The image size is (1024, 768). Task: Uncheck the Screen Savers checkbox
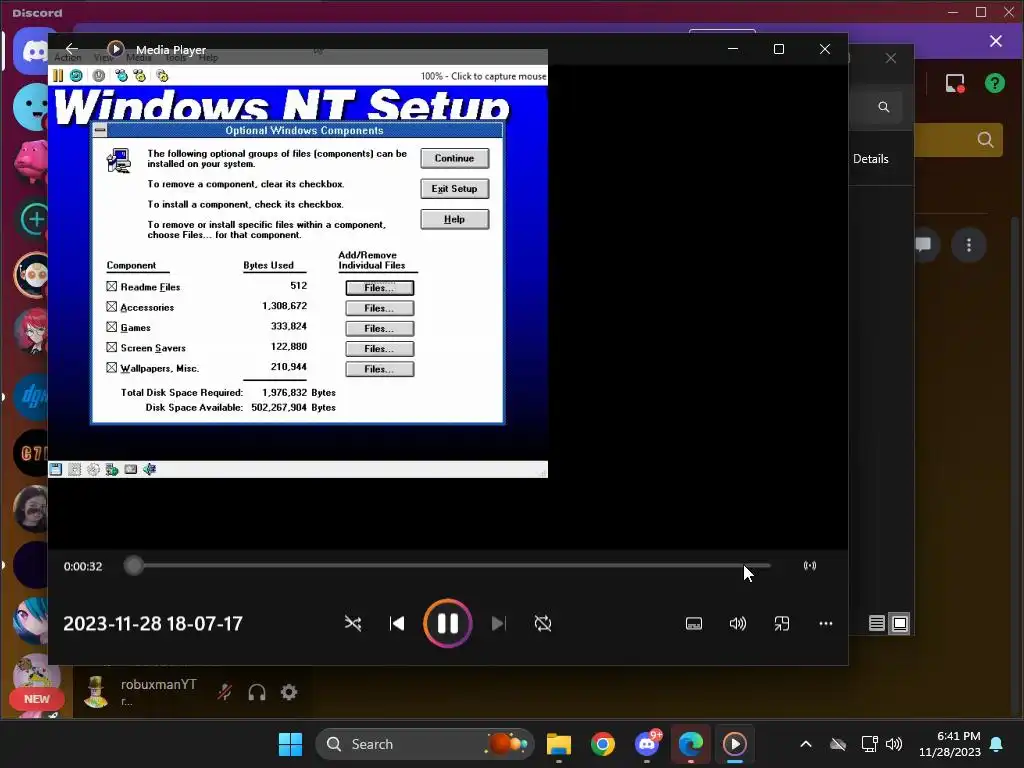pos(112,347)
